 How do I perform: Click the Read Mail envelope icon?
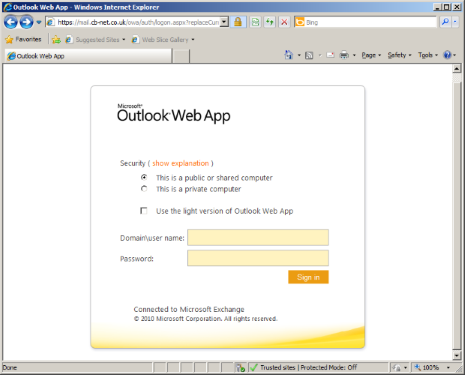click(x=330, y=55)
